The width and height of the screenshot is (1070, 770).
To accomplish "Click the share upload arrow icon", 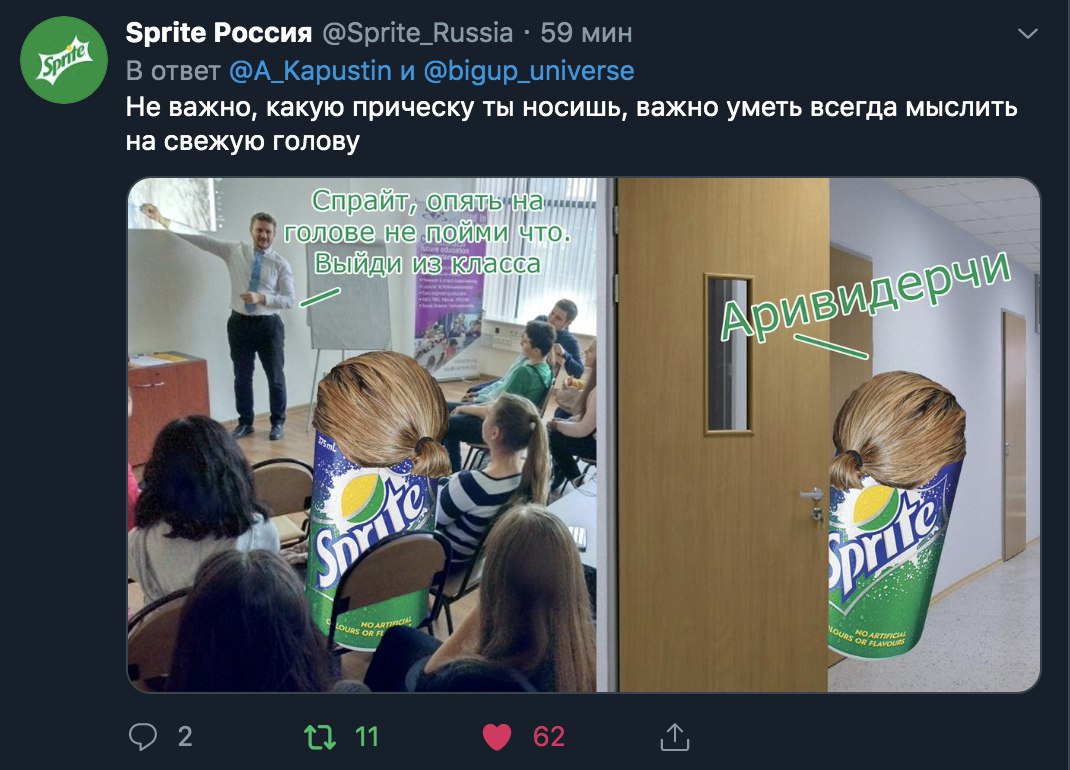I will point(675,737).
